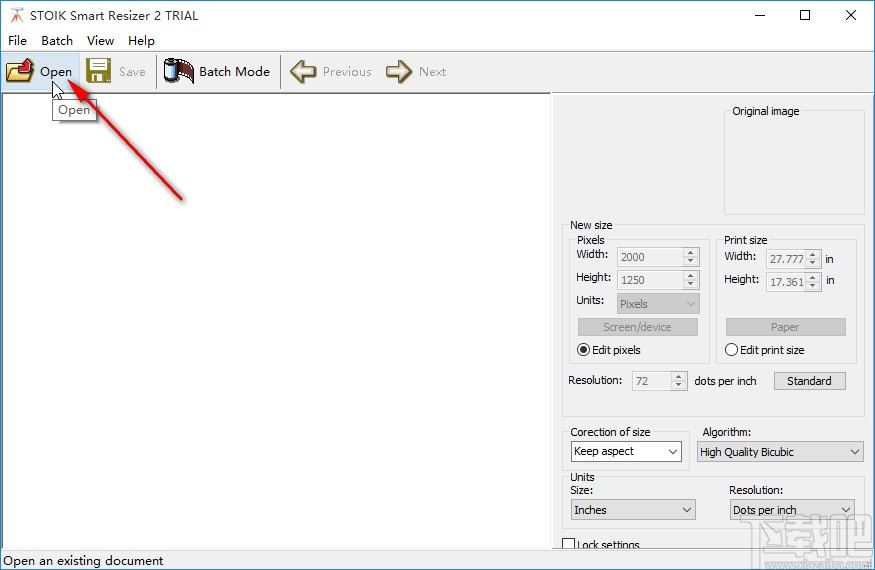Viewport: 875px width, 570px height.
Task: Click the Next right arrow icon
Action: coord(399,72)
